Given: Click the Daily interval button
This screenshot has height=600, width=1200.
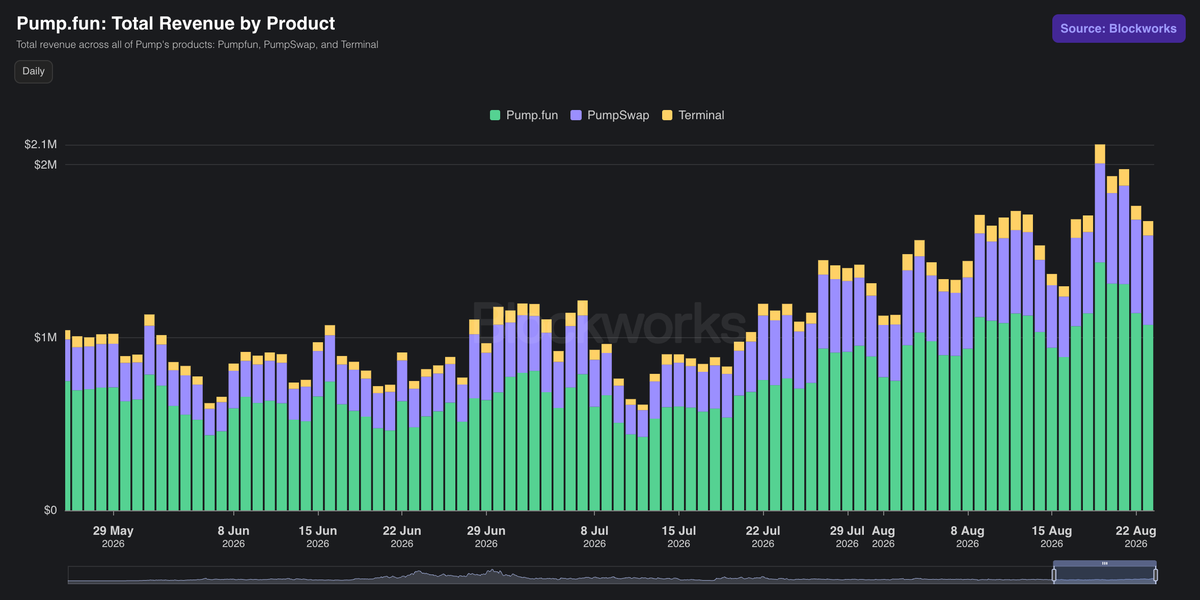Looking at the screenshot, I should (33, 71).
